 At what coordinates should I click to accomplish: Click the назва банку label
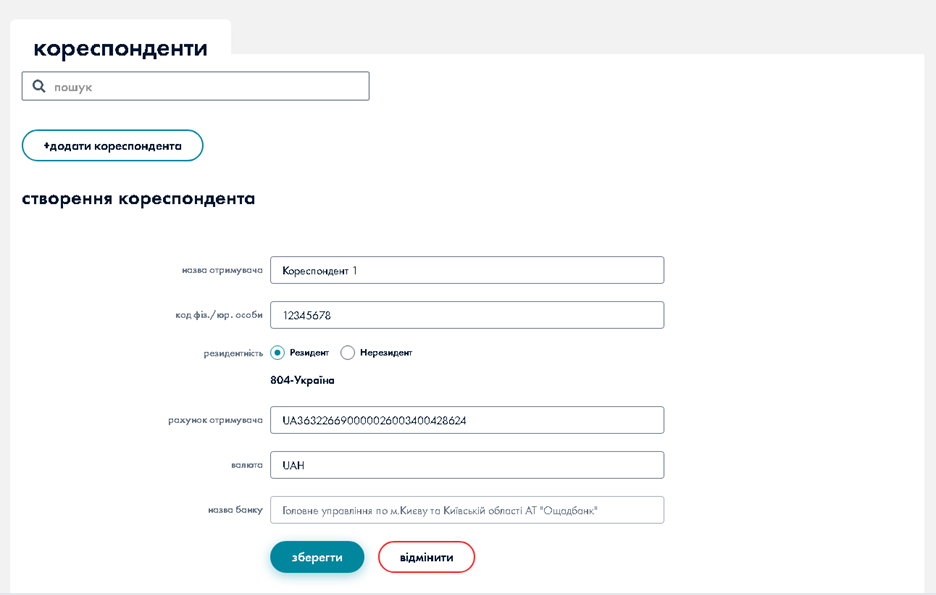235,510
